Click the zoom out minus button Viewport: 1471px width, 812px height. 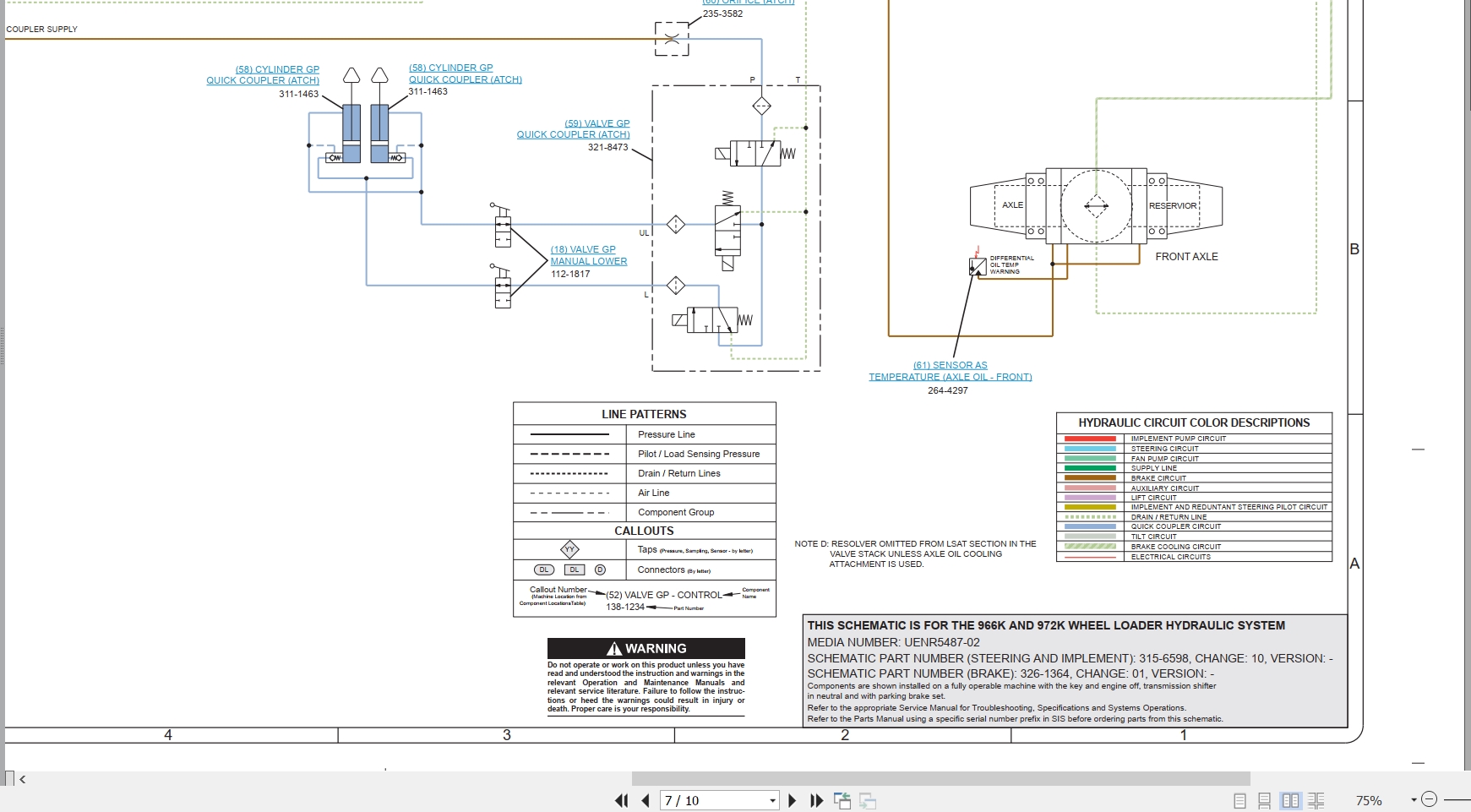[1429, 799]
